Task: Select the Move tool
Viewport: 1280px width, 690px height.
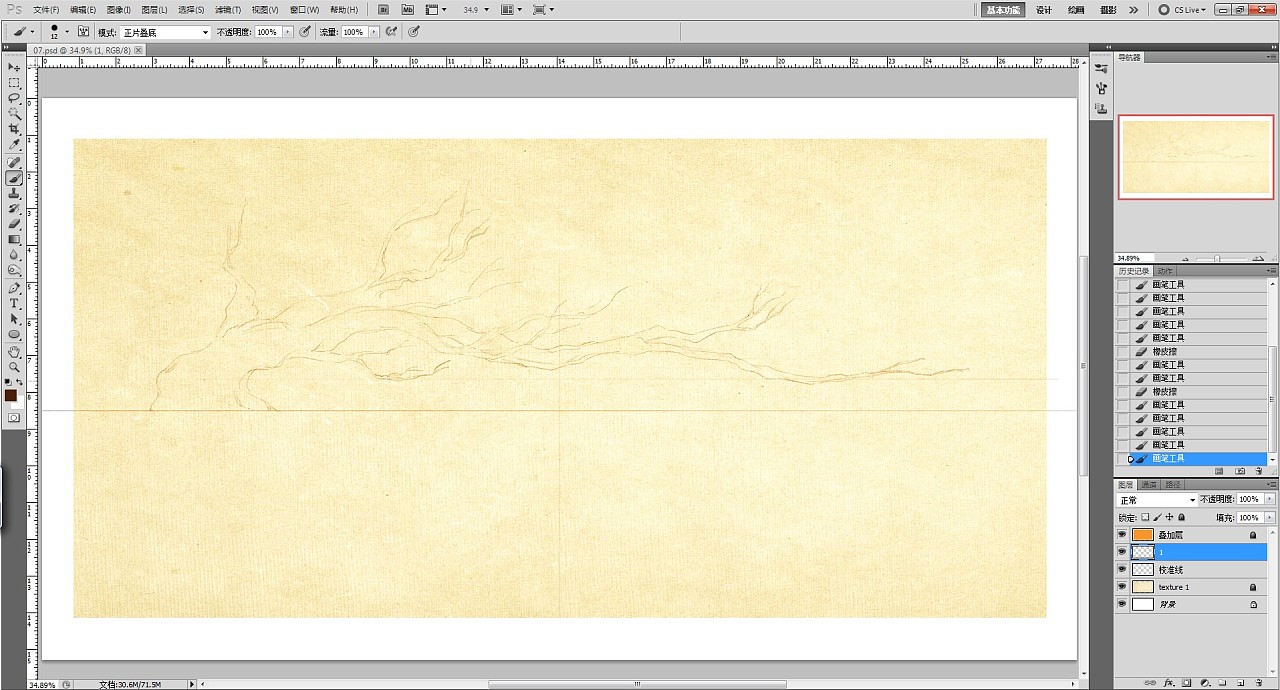Action: coord(14,67)
